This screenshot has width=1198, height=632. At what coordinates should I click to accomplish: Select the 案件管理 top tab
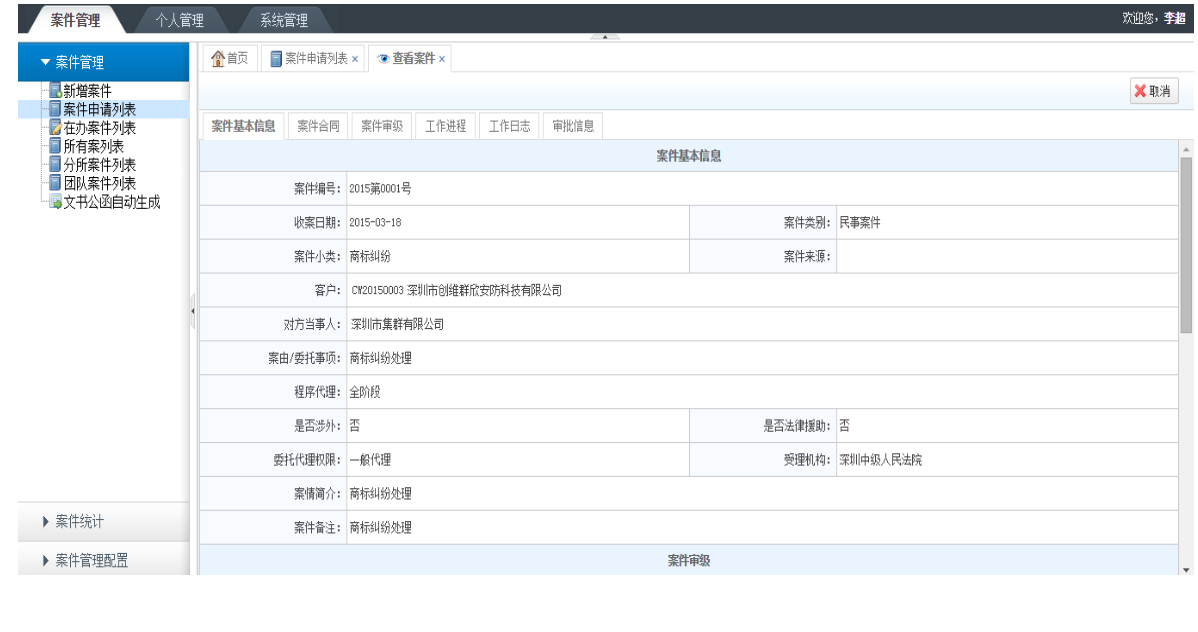[75, 21]
